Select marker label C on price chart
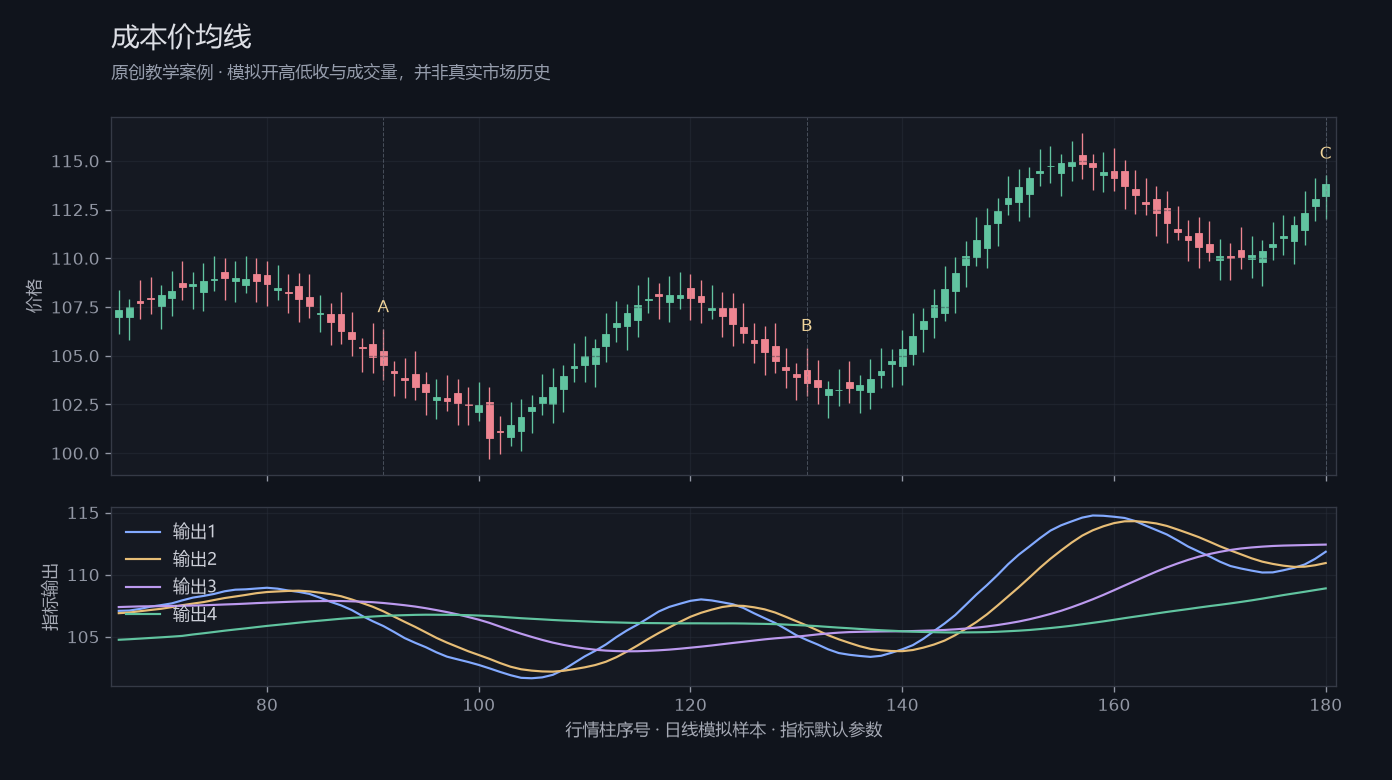 tap(1326, 154)
